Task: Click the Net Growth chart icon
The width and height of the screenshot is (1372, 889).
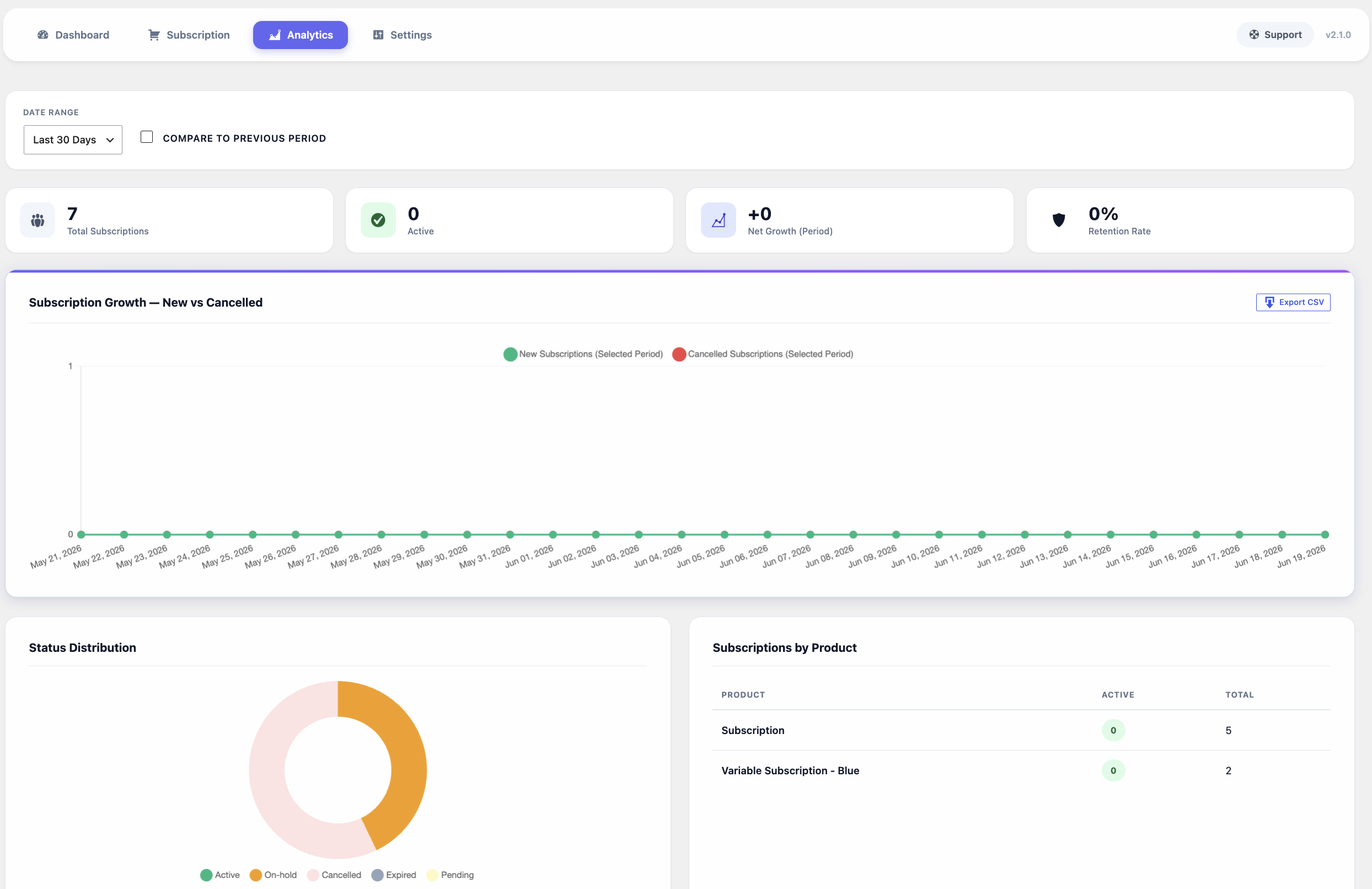Action: tap(719, 220)
